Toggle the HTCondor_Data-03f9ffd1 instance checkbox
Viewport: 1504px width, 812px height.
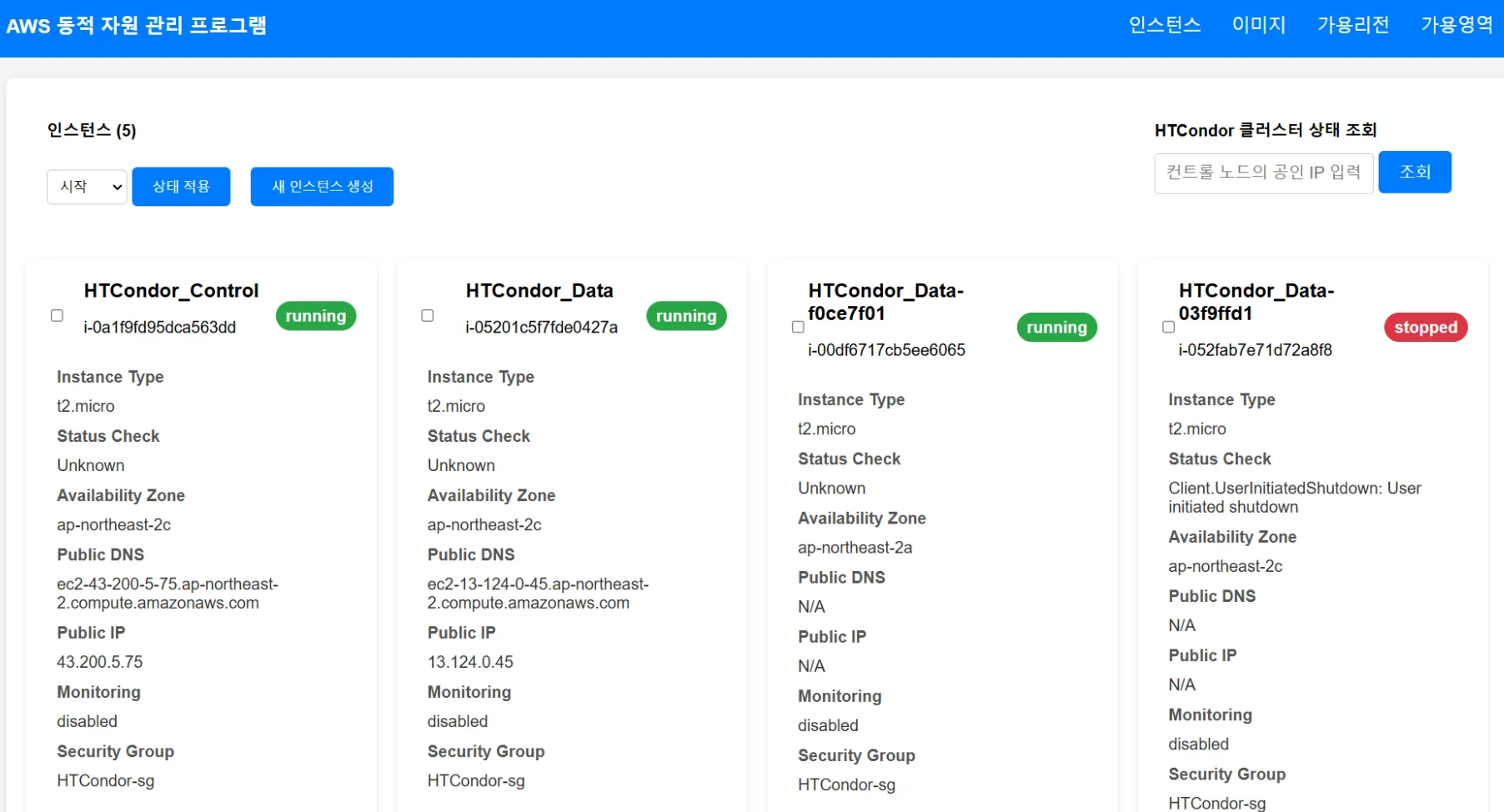(1168, 327)
